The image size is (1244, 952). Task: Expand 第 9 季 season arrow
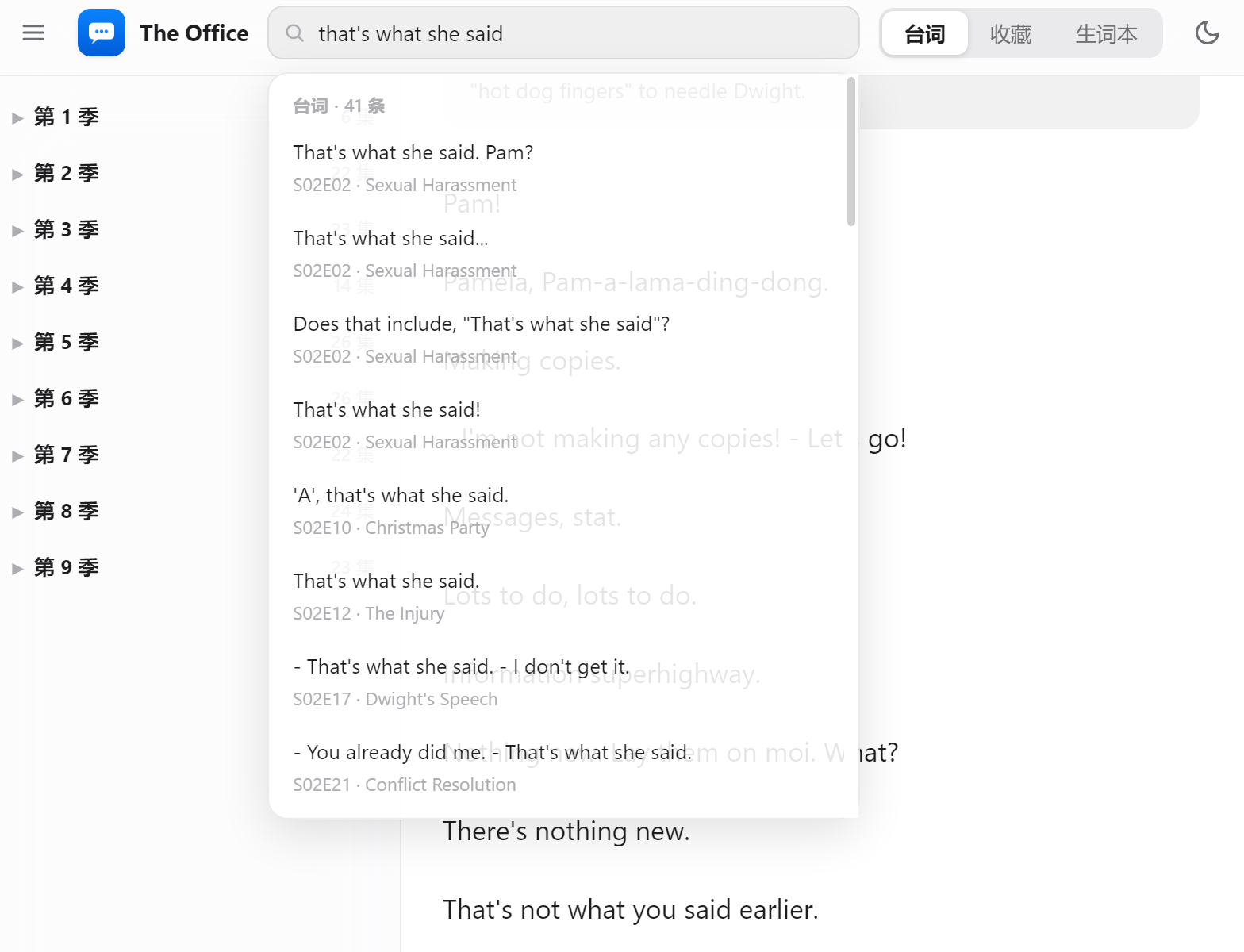click(x=17, y=569)
